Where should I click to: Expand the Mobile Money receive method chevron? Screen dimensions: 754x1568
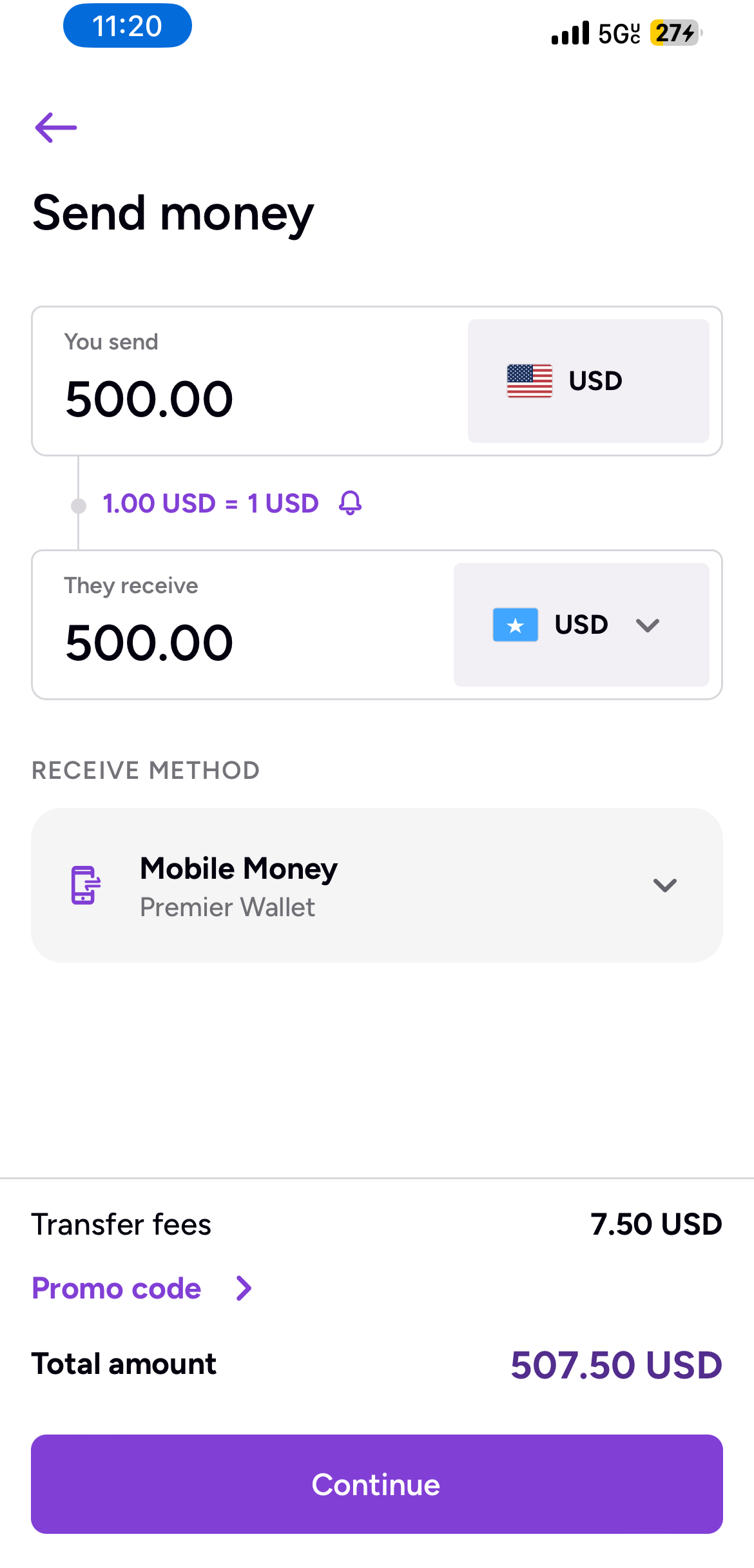[x=664, y=885]
